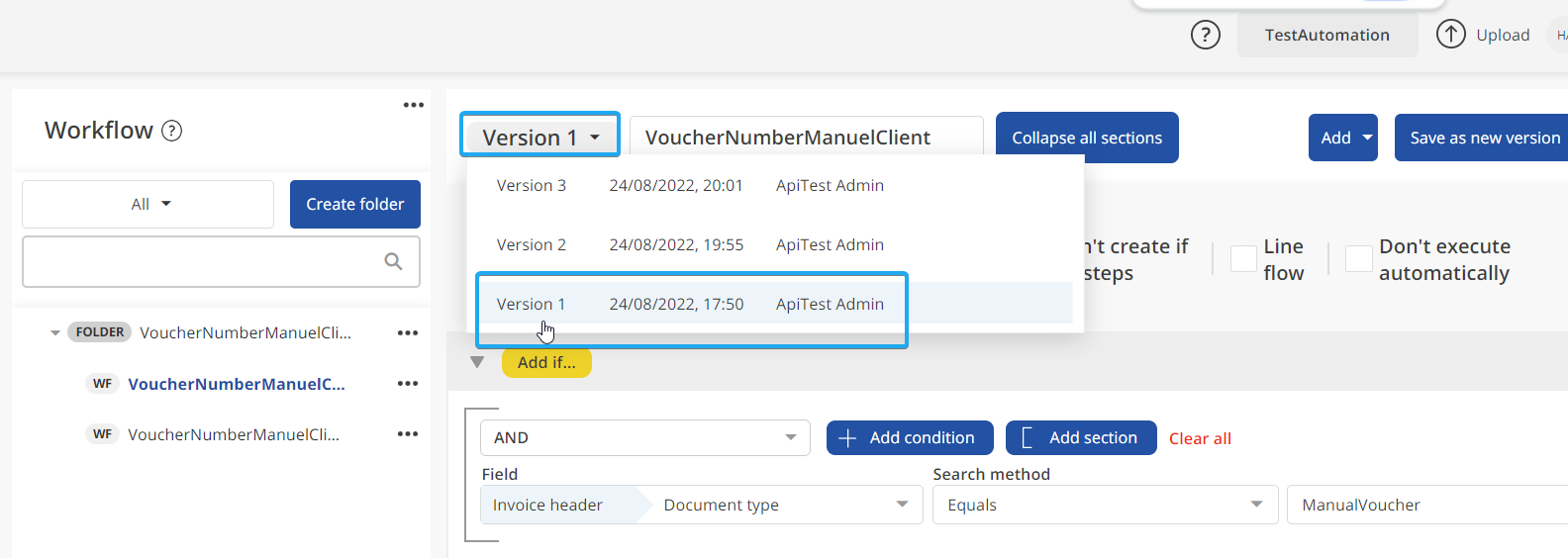Collapse the Add if section triangle
This screenshot has height=558, width=1568.
(x=477, y=362)
